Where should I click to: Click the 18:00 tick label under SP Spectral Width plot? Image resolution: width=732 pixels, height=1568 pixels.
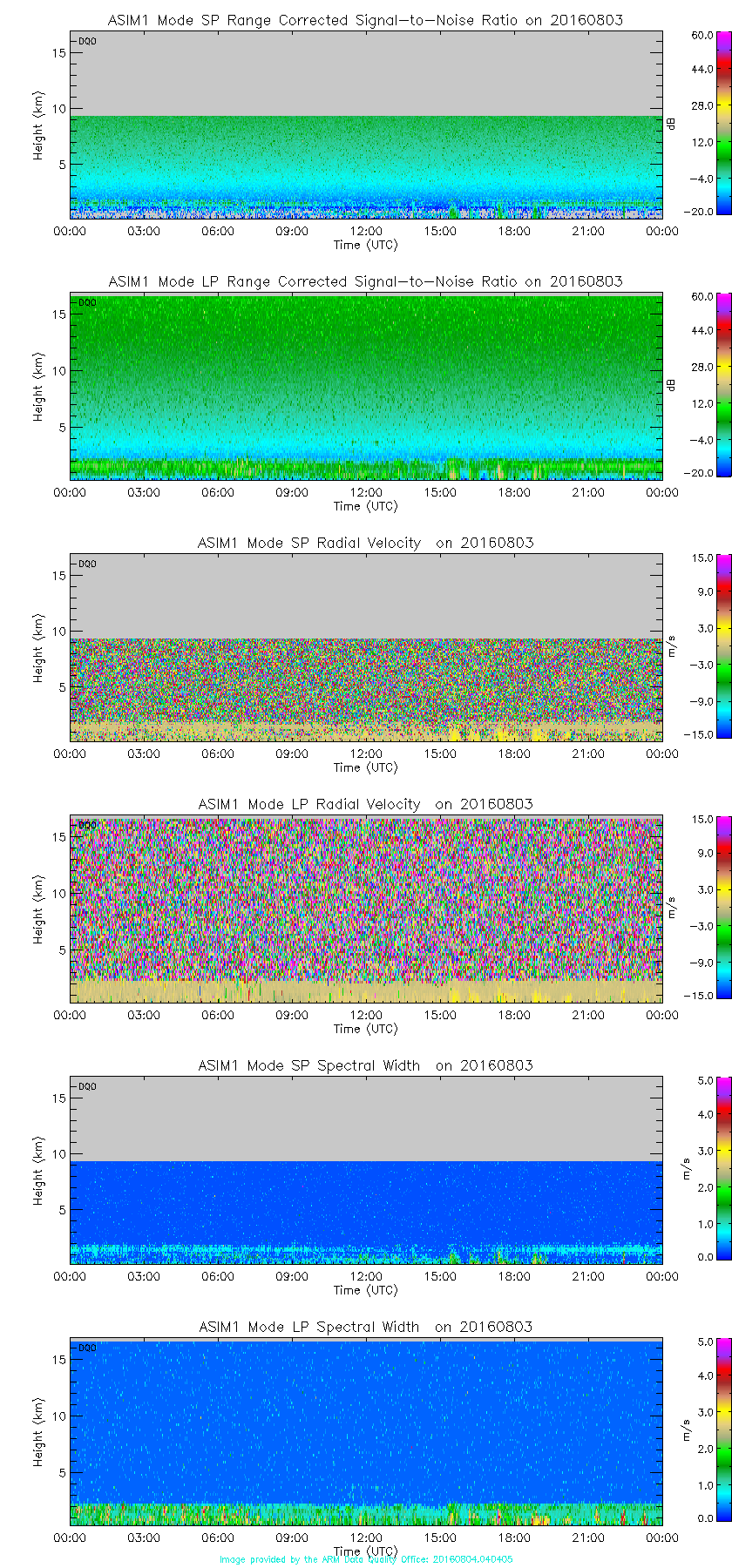(x=514, y=1277)
